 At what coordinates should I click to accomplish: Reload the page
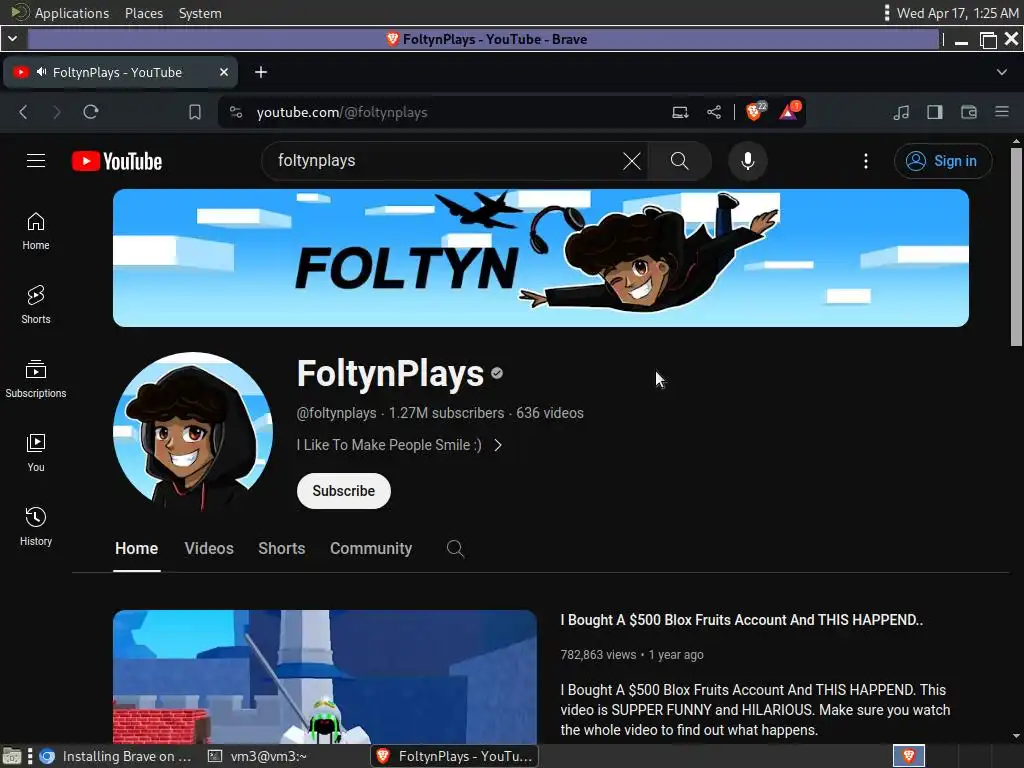click(x=91, y=112)
